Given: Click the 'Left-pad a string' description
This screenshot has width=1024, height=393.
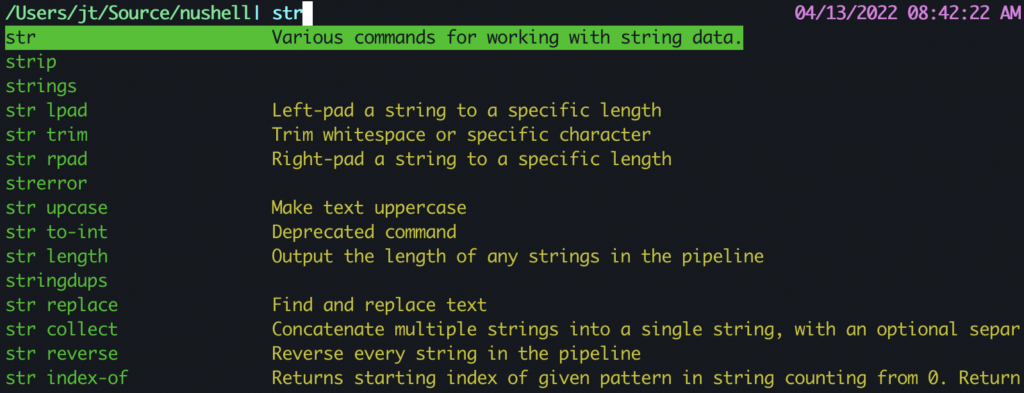Looking at the screenshot, I should [466, 111].
